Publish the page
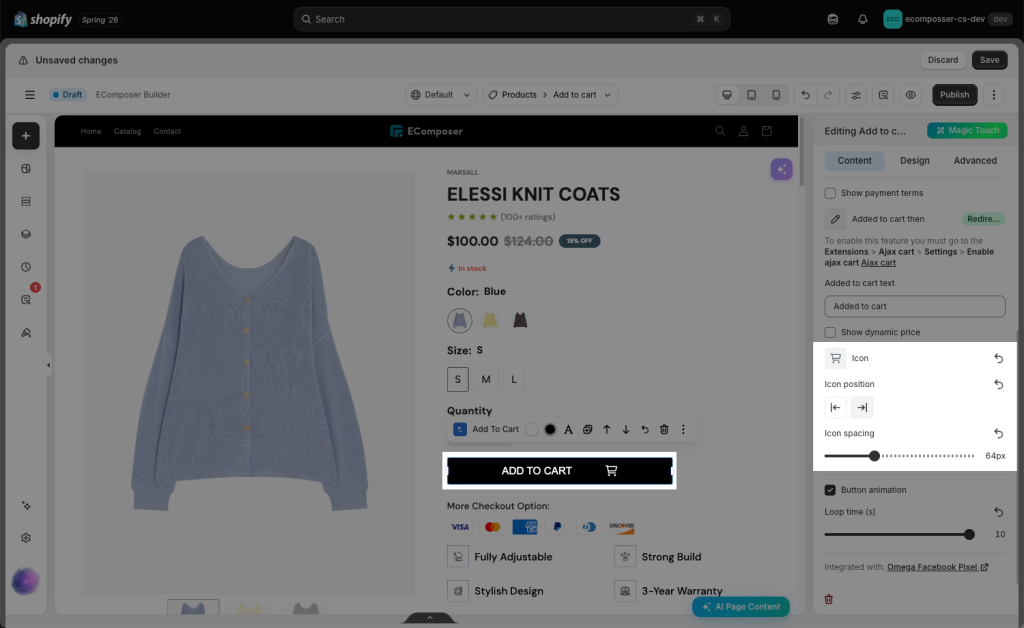The image size is (1024, 628). (954, 95)
